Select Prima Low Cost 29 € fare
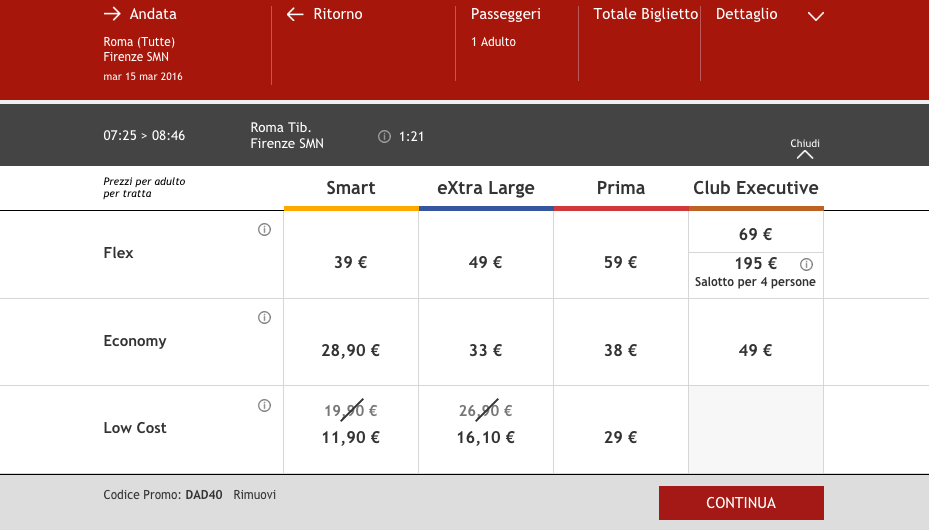The image size is (929, 530). point(620,437)
